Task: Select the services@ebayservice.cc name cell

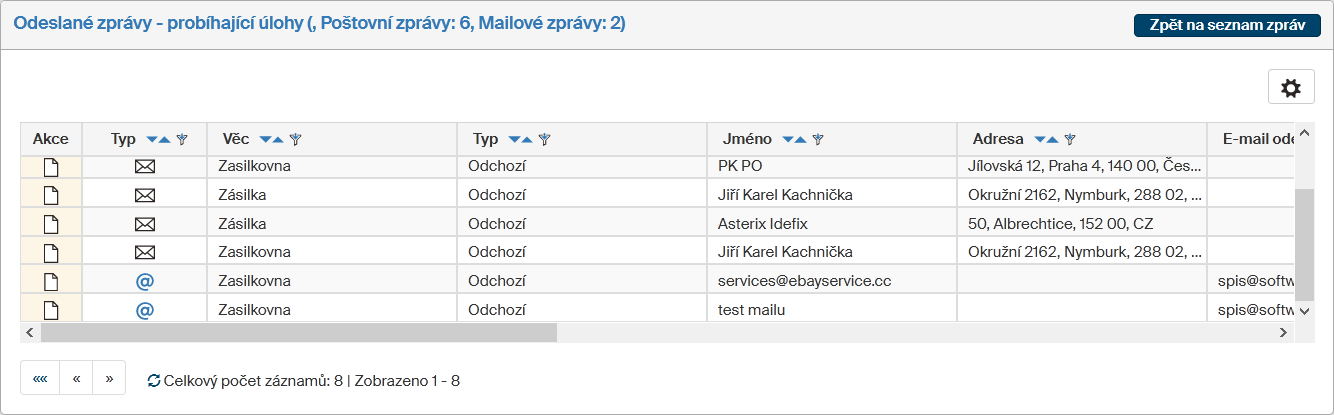Action: coord(804,281)
